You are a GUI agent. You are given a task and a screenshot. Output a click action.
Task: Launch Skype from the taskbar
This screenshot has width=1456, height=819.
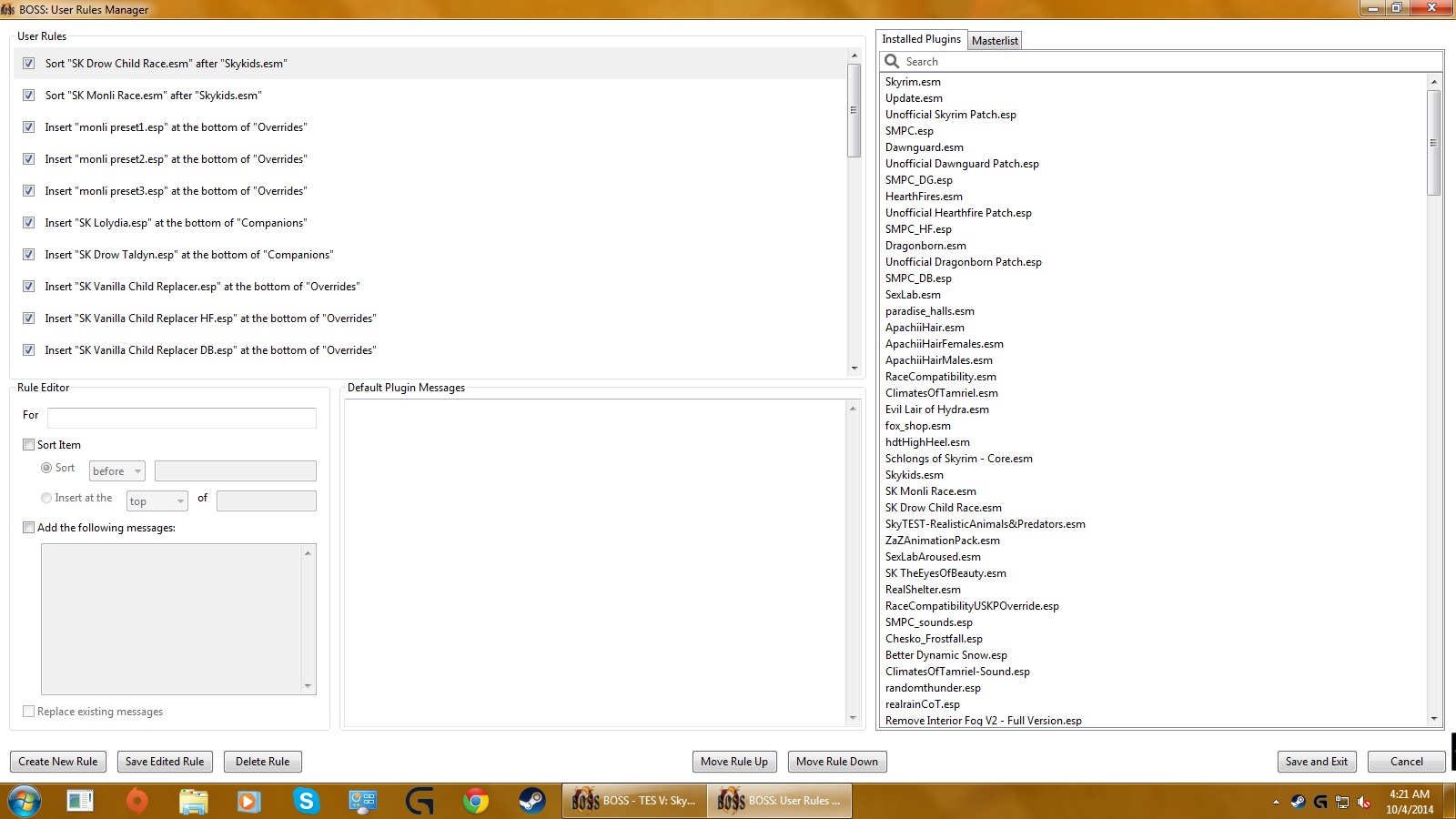pos(306,802)
